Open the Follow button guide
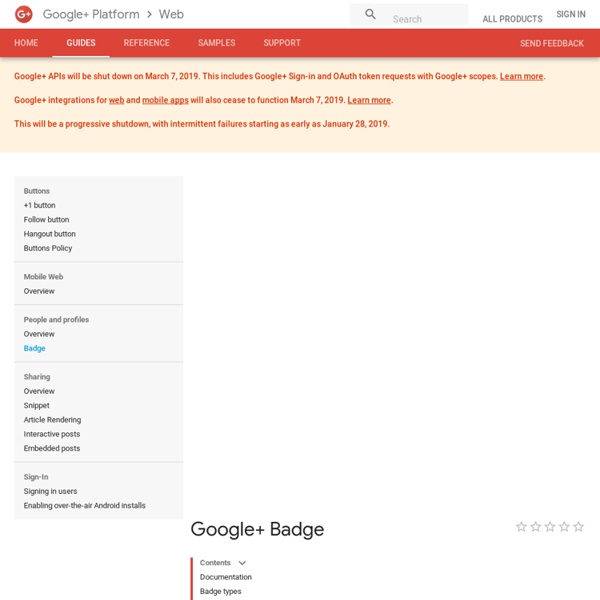 point(46,220)
